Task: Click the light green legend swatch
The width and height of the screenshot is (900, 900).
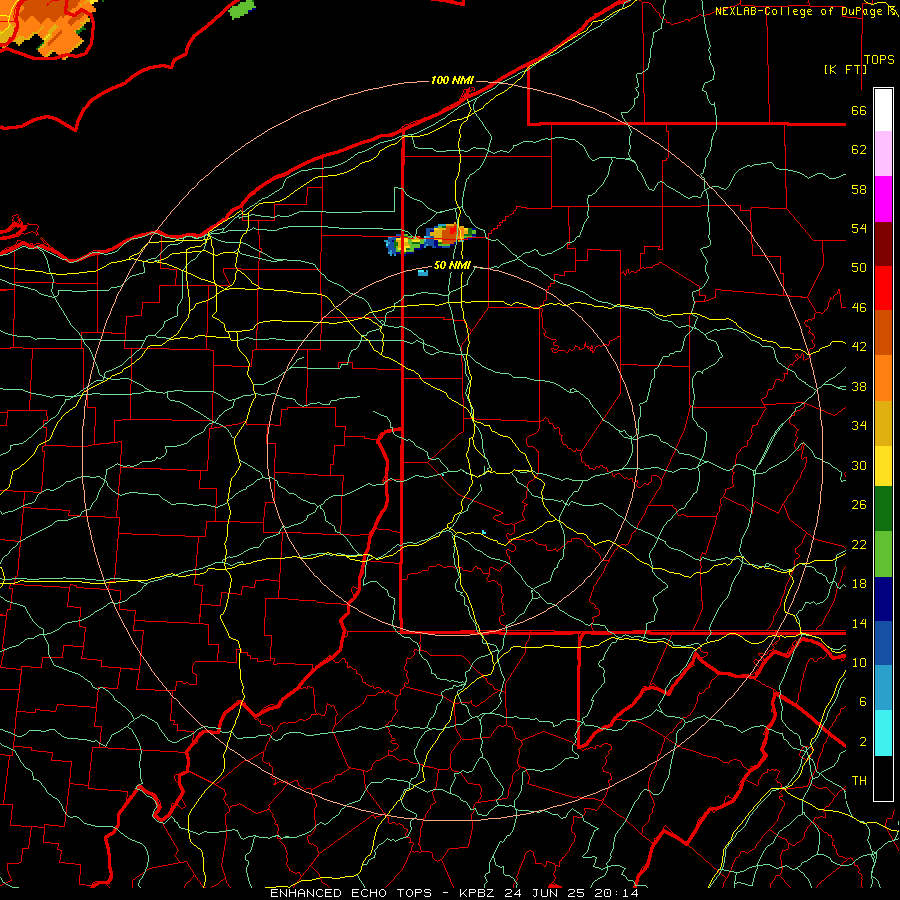Action: tap(883, 554)
